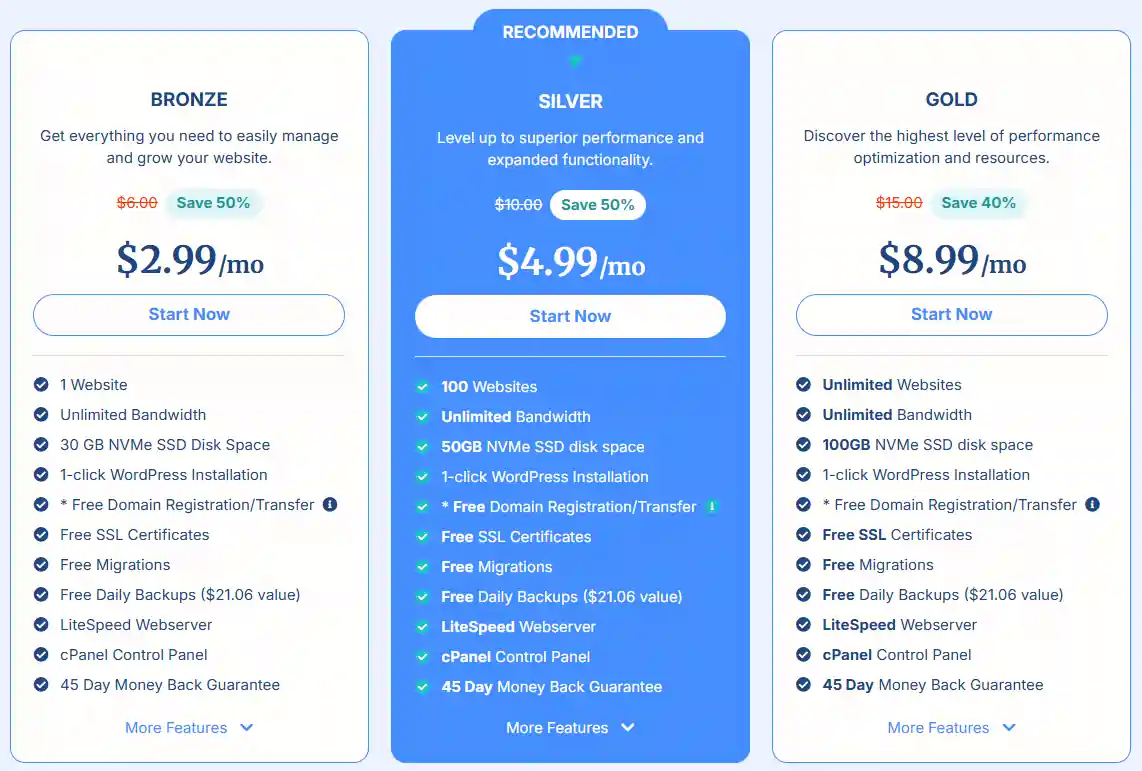Click the Save 40% badge on Gold
This screenshot has height=771, width=1142.
[x=979, y=202]
